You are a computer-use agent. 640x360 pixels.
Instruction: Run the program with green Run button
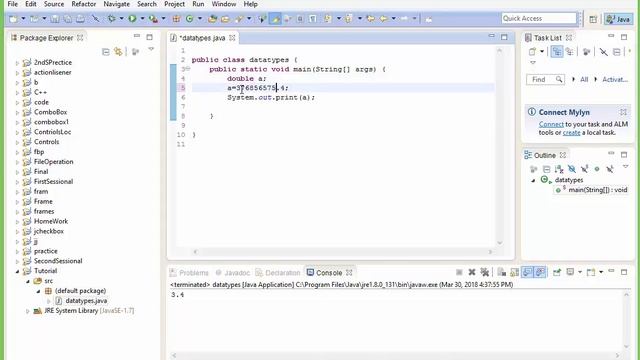point(132,18)
